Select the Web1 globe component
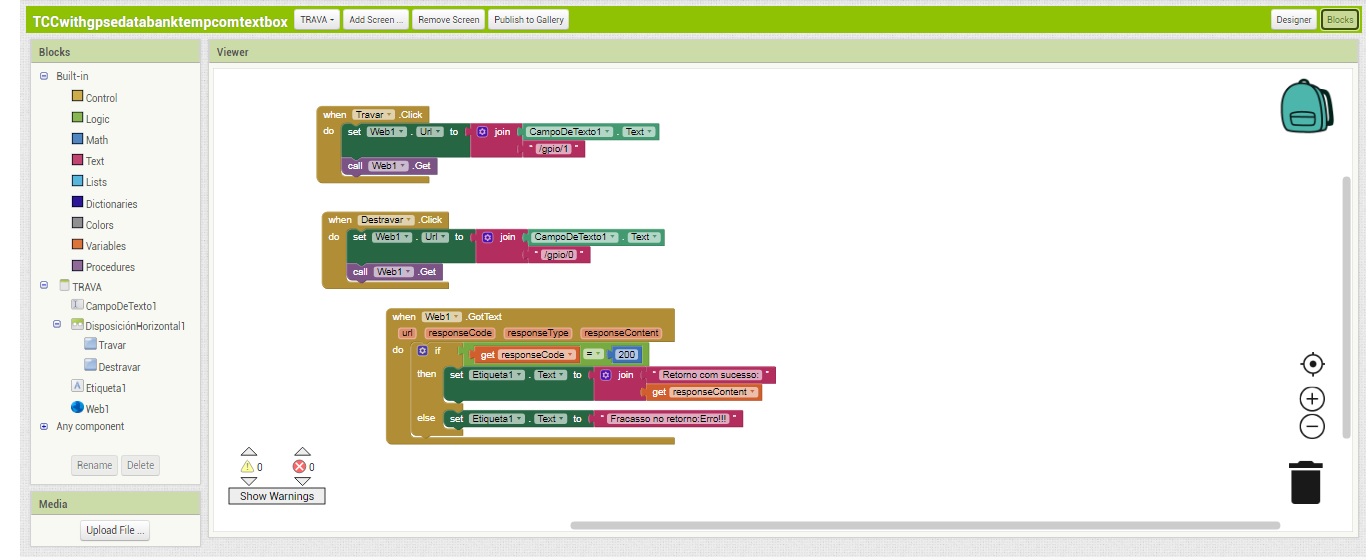1369x560 pixels. (x=78, y=408)
